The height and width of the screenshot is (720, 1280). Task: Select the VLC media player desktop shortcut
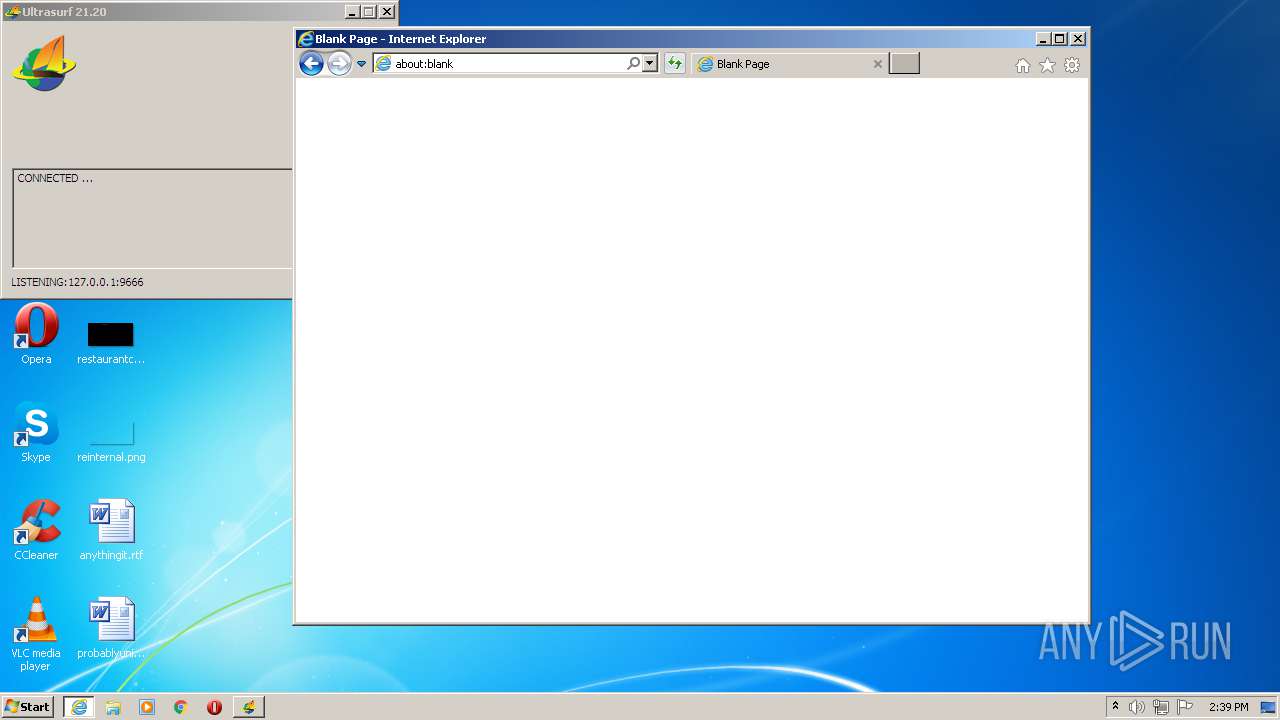(36, 635)
